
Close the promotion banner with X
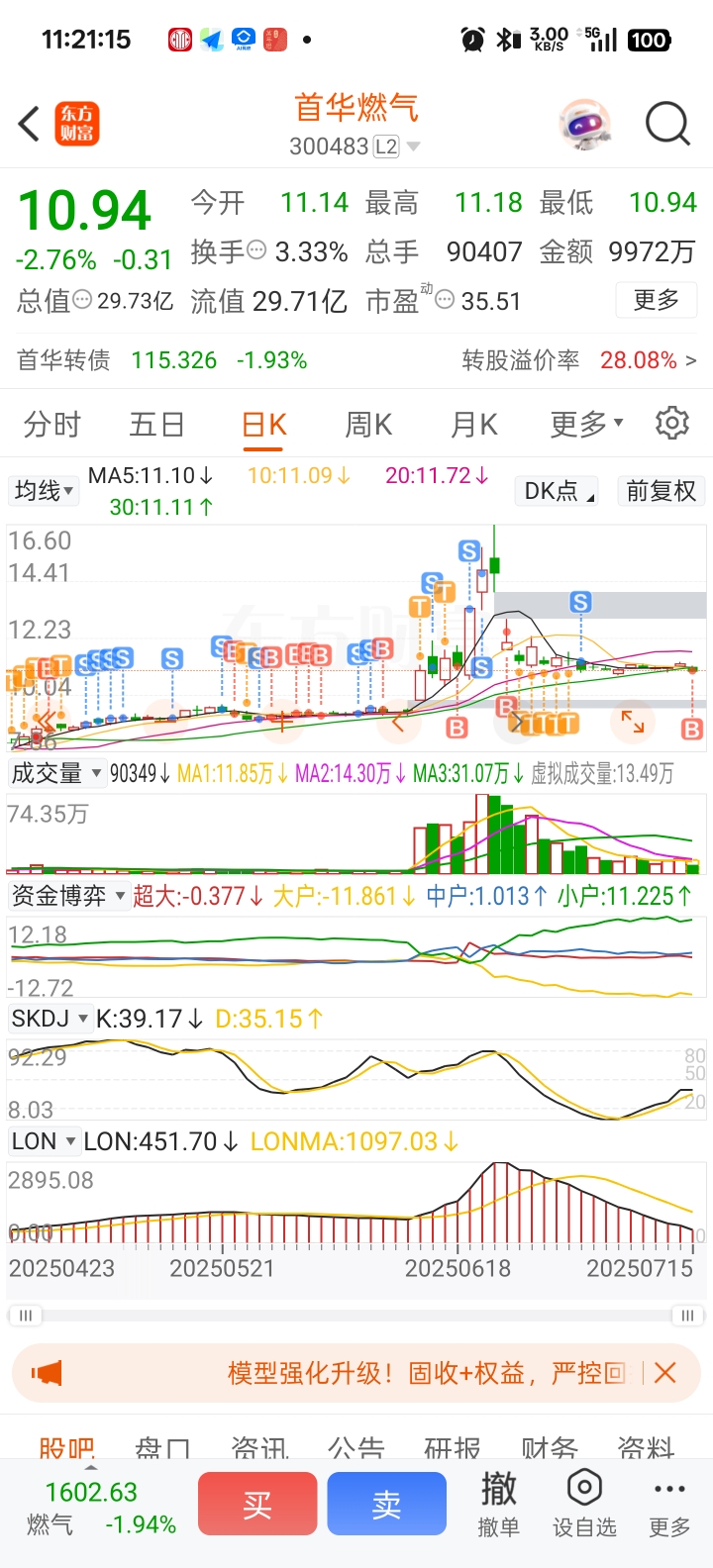coord(665,1373)
